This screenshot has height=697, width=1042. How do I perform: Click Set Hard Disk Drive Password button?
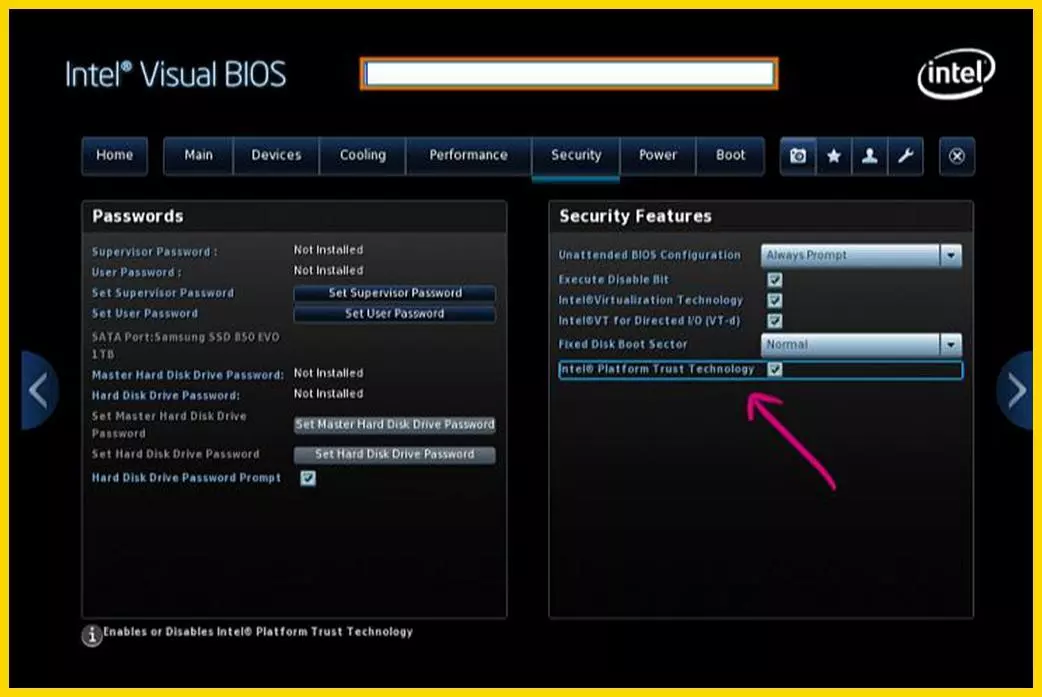coord(395,454)
